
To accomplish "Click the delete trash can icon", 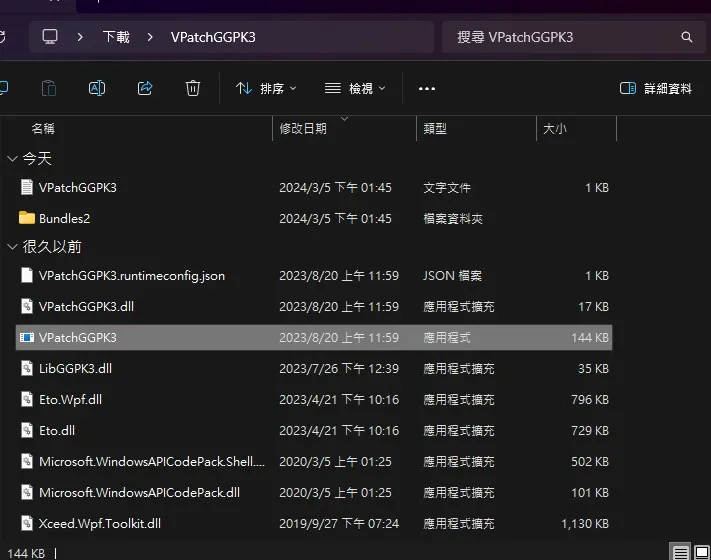I will coord(193,88).
